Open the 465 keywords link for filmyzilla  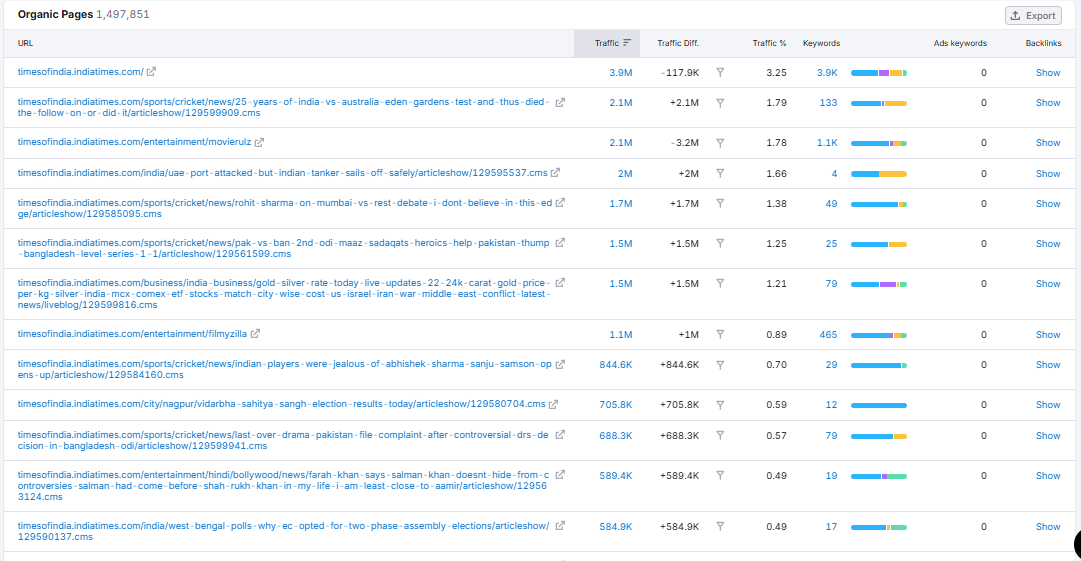click(x=828, y=334)
